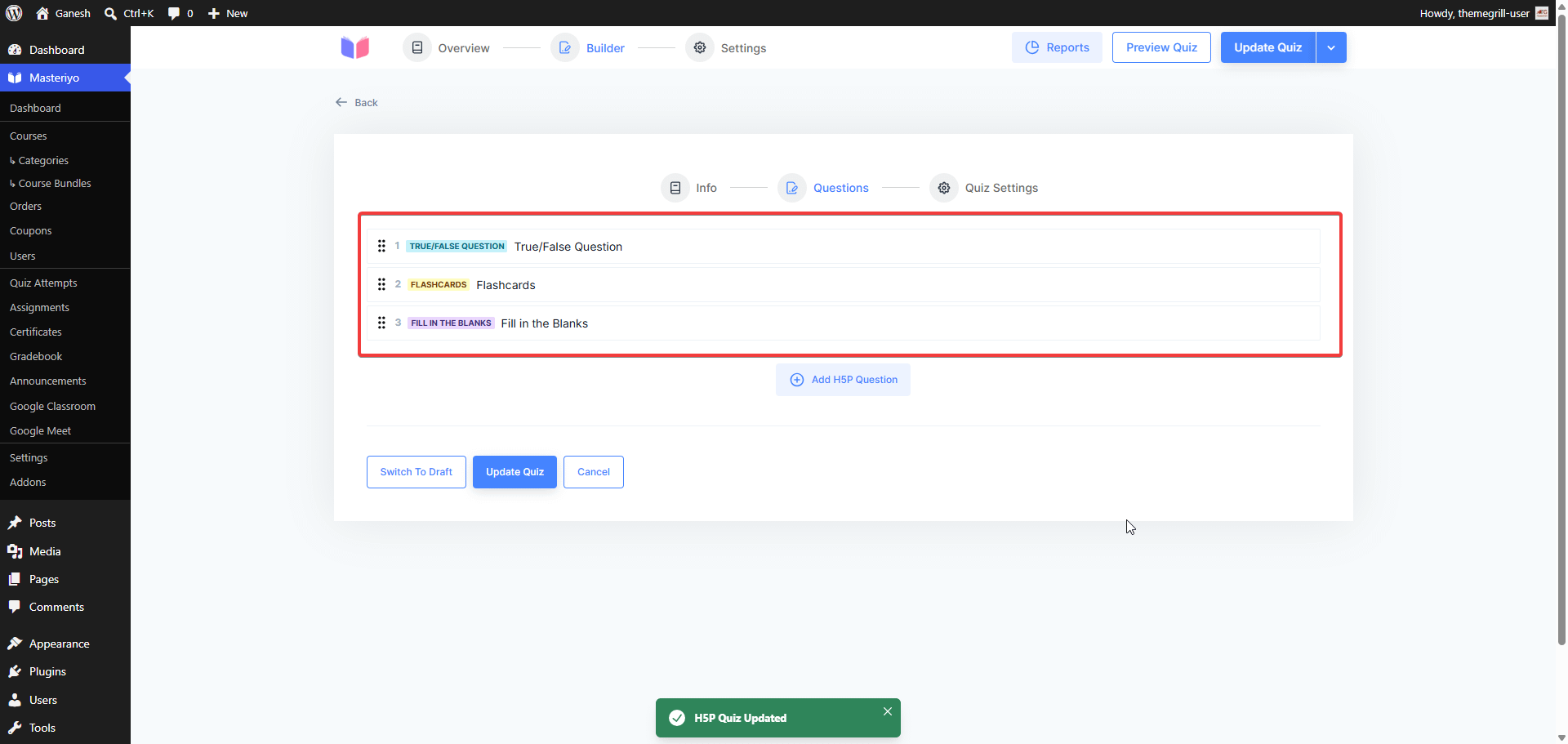Open Reports page
The height and width of the screenshot is (744, 1568).
[1057, 47]
